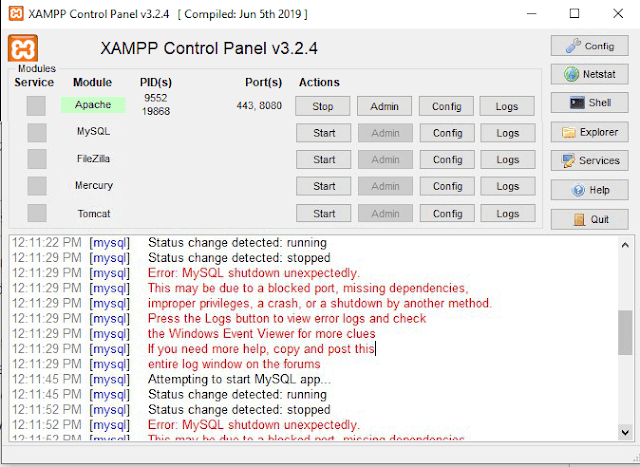
Task: Click the Port(s) column header
Action: click(x=263, y=82)
